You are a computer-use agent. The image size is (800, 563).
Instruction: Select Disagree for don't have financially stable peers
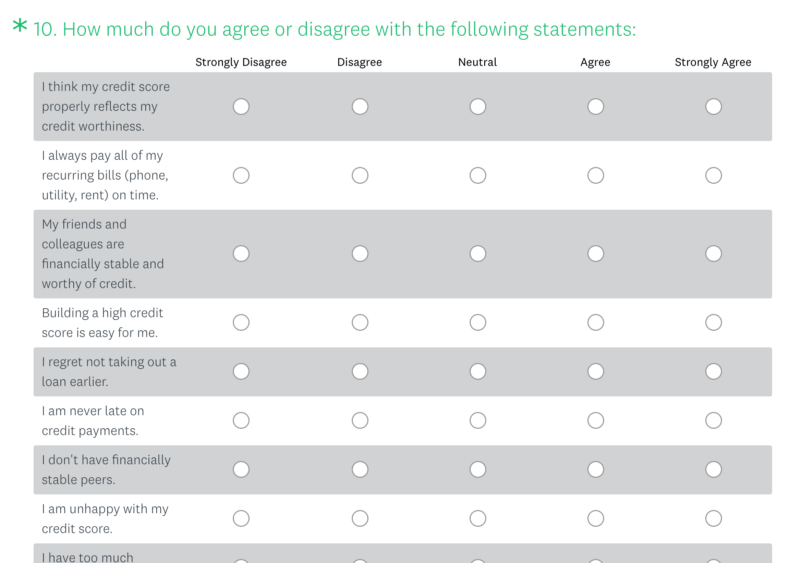pyautogui.click(x=360, y=470)
